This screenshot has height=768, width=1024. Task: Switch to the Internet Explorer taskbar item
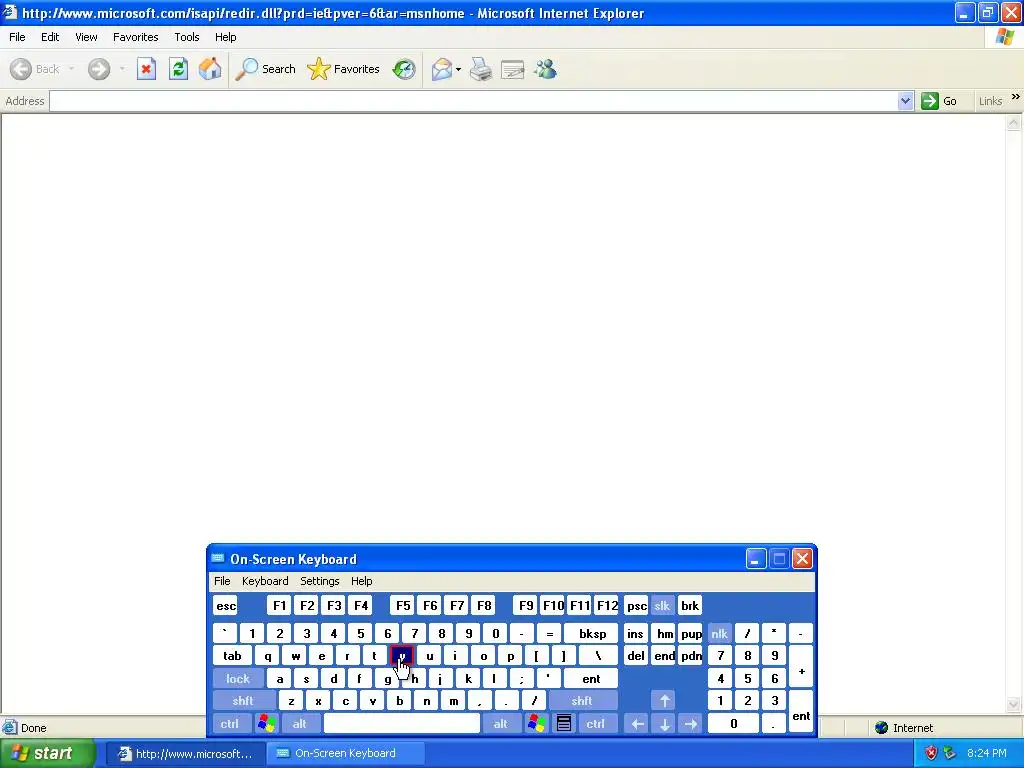tap(185, 754)
